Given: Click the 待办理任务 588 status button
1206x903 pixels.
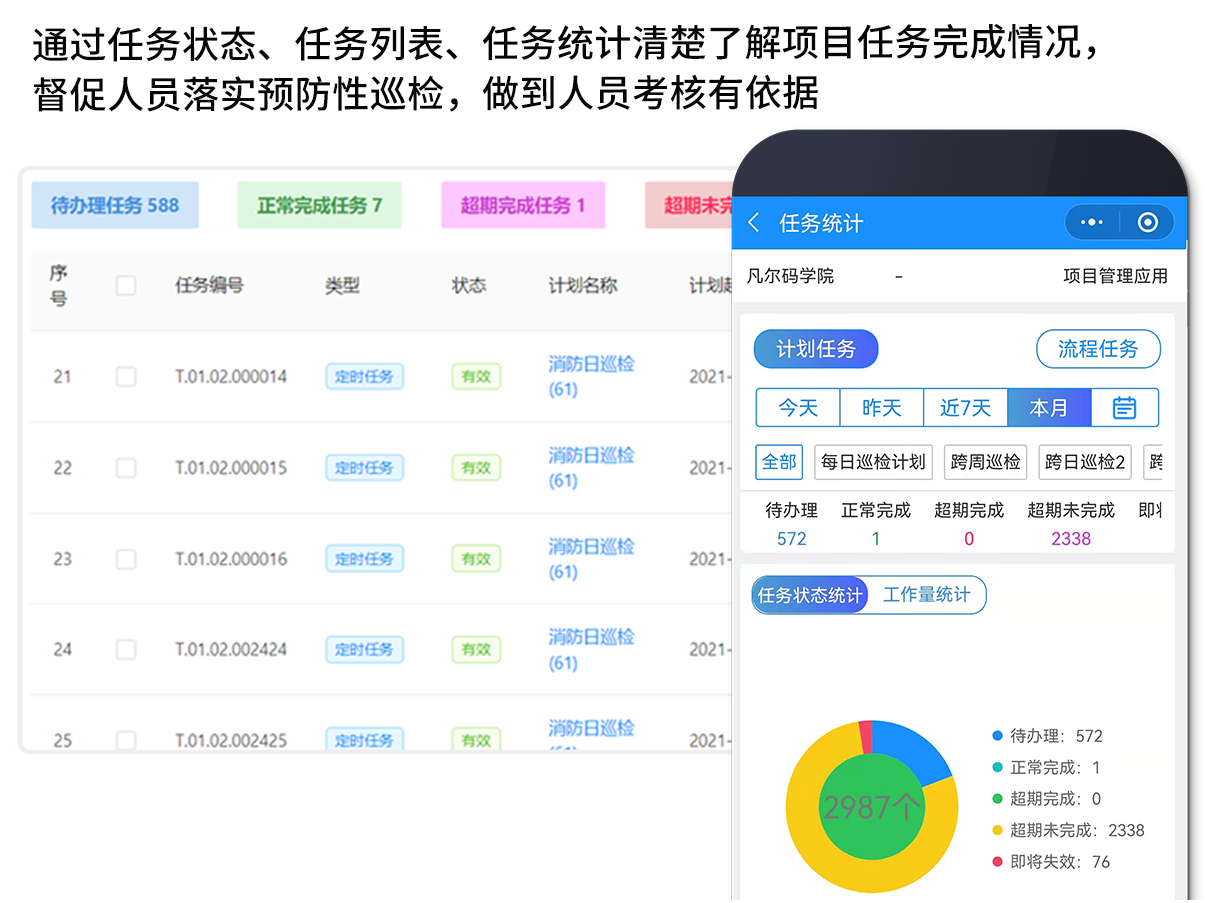Looking at the screenshot, I should pos(115,204).
